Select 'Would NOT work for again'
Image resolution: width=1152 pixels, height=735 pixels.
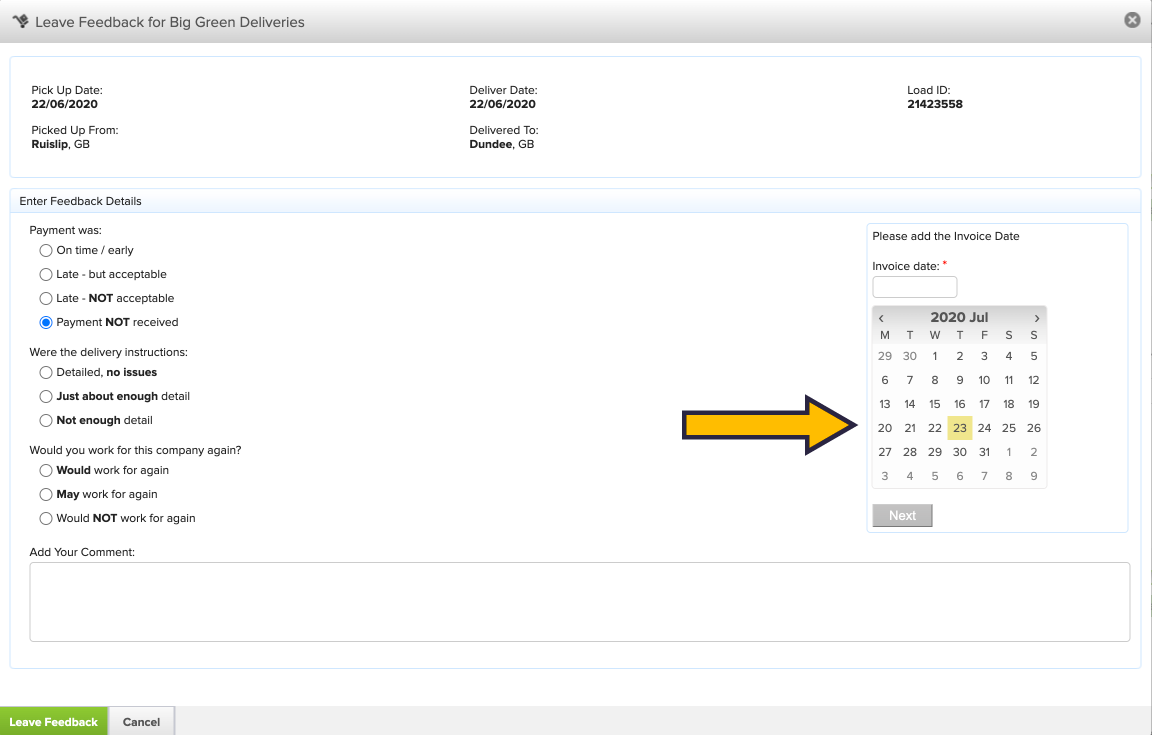click(46, 519)
